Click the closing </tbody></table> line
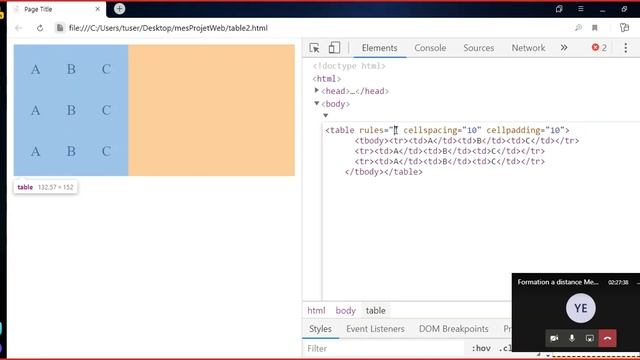This screenshot has width=640, height=360. pos(384,172)
